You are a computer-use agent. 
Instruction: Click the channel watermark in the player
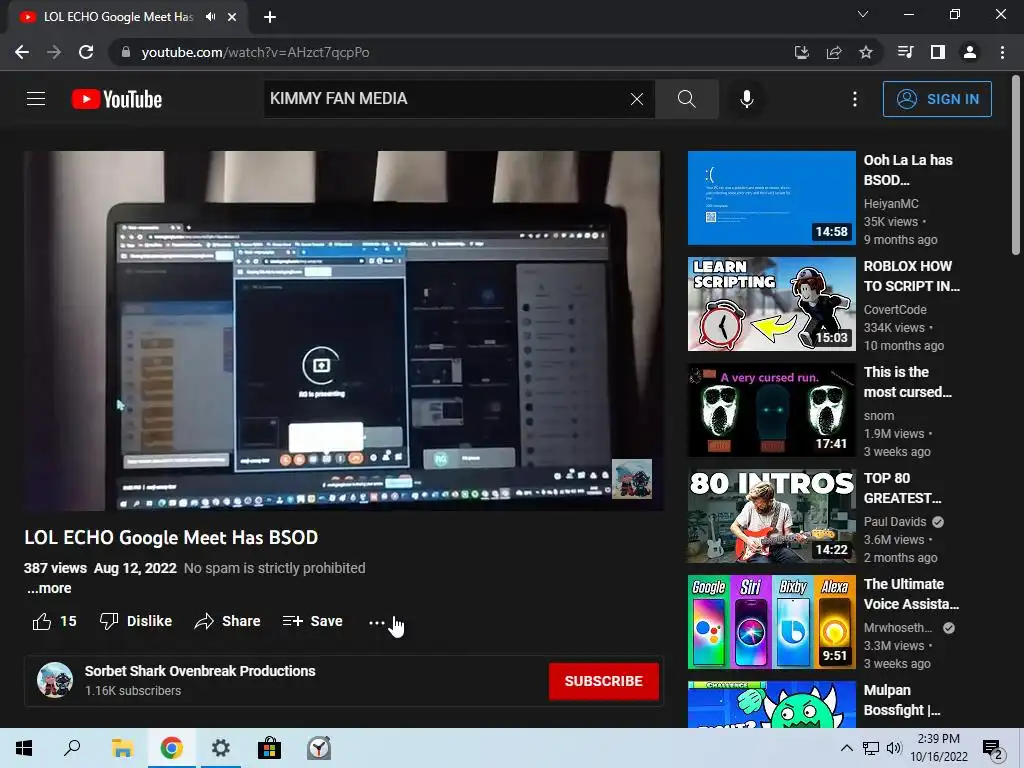(x=632, y=479)
